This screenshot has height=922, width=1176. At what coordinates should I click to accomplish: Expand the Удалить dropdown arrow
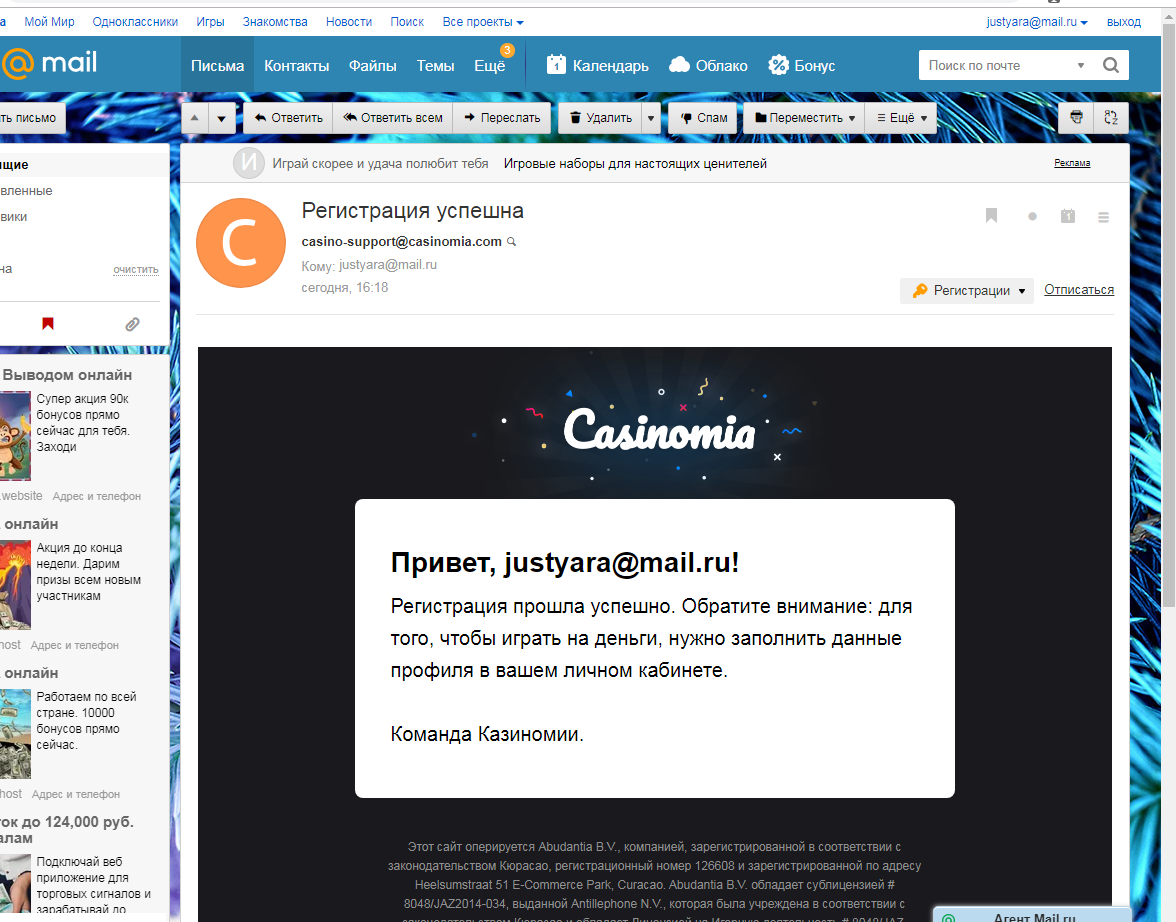point(652,118)
